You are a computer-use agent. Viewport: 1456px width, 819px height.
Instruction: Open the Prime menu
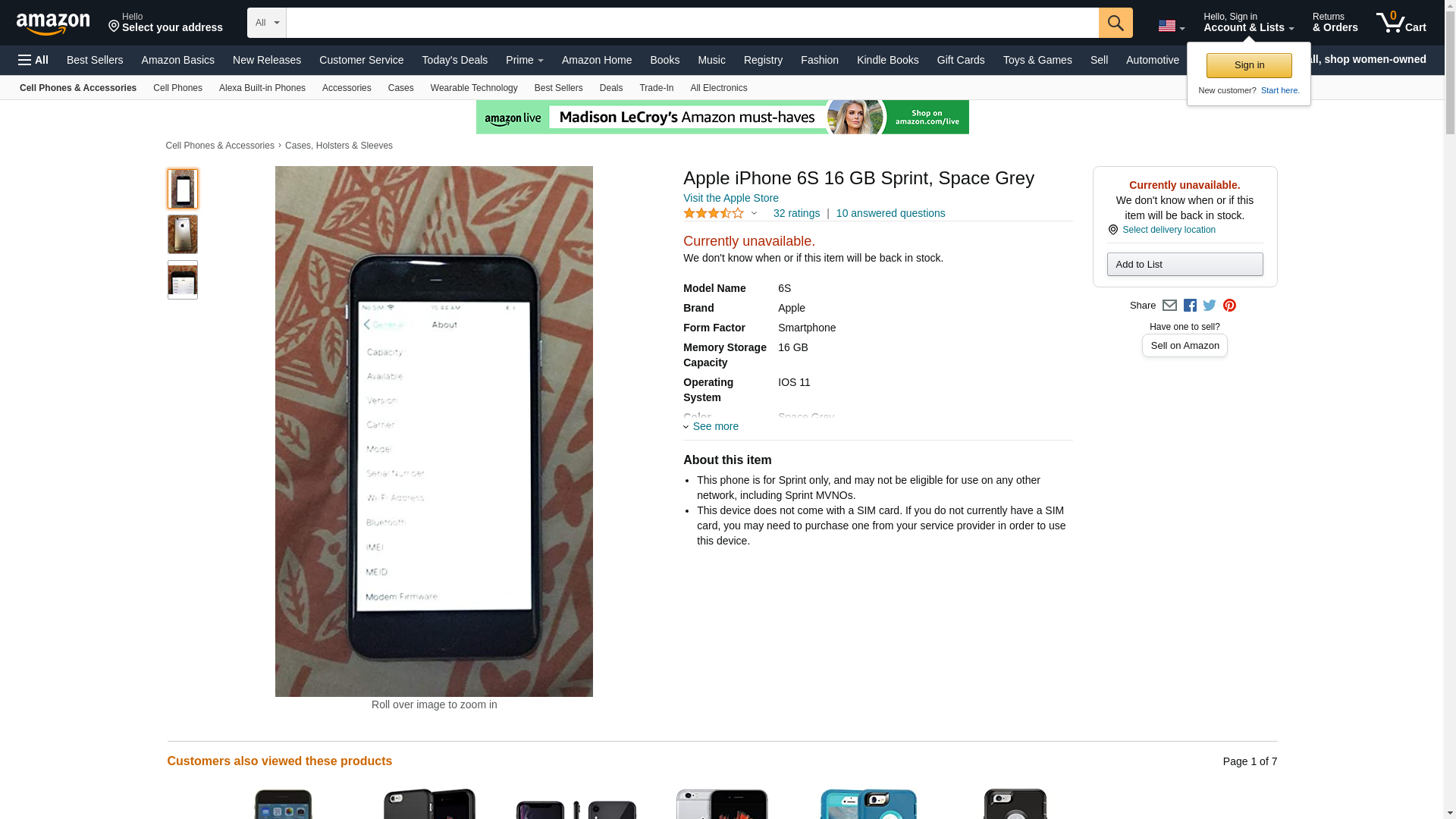click(524, 60)
